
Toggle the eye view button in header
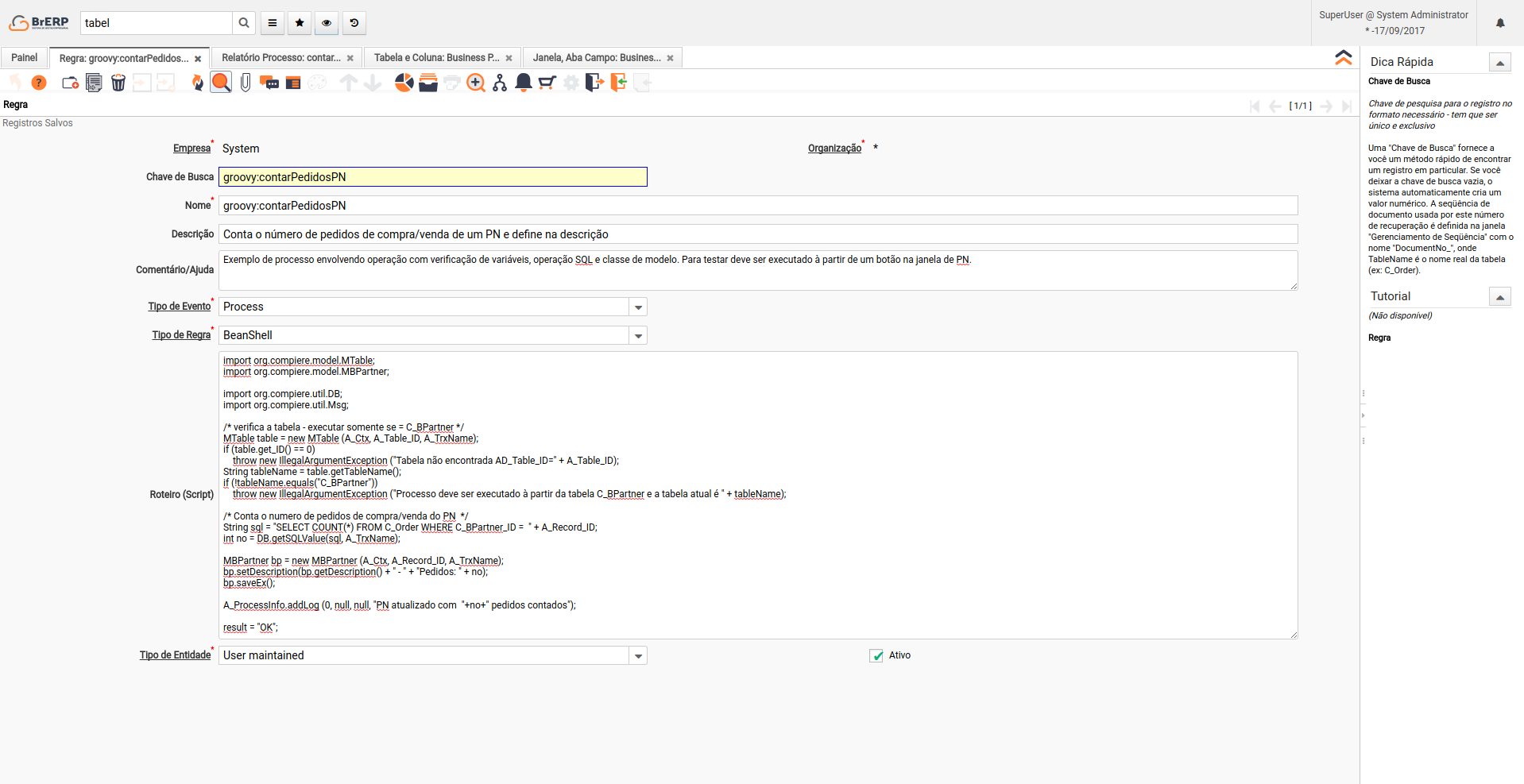[327, 23]
